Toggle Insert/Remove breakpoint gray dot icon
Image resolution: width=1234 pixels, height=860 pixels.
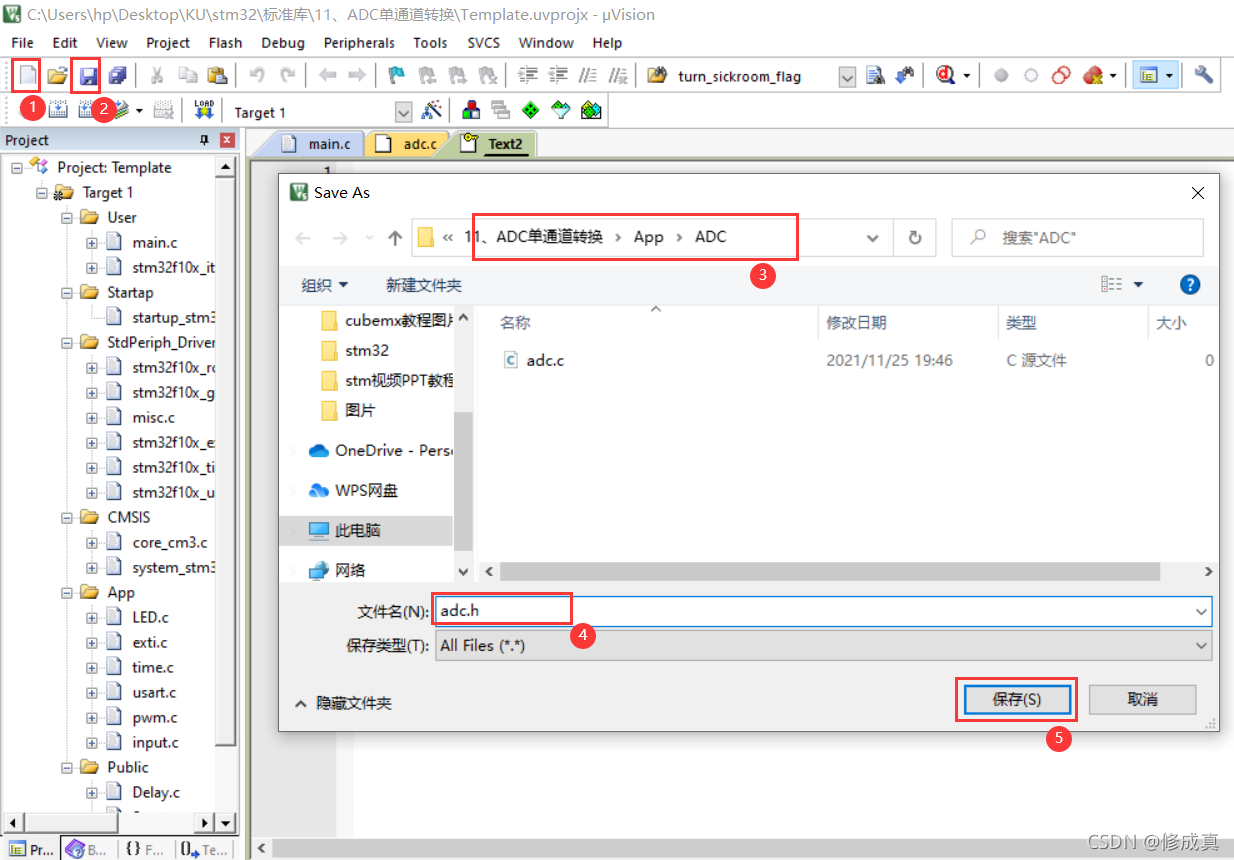1001,75
